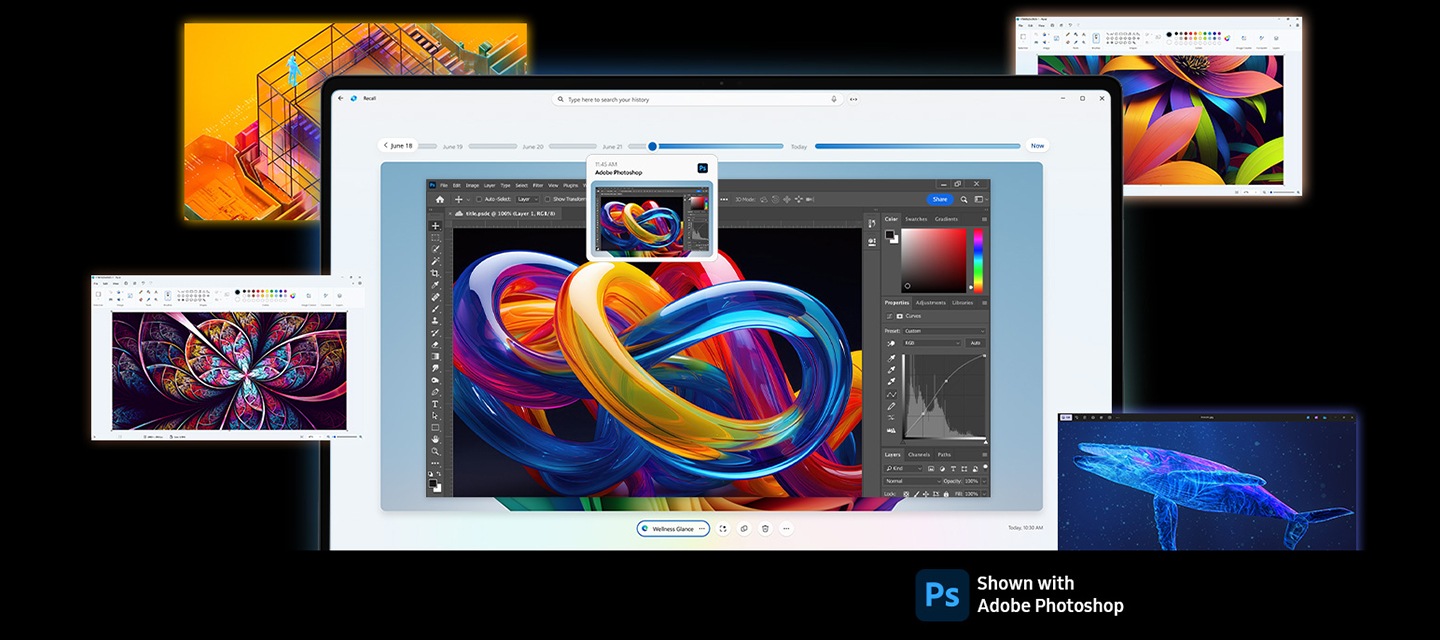
Task: Choose the Gradient tool
Action: point(435,356)
